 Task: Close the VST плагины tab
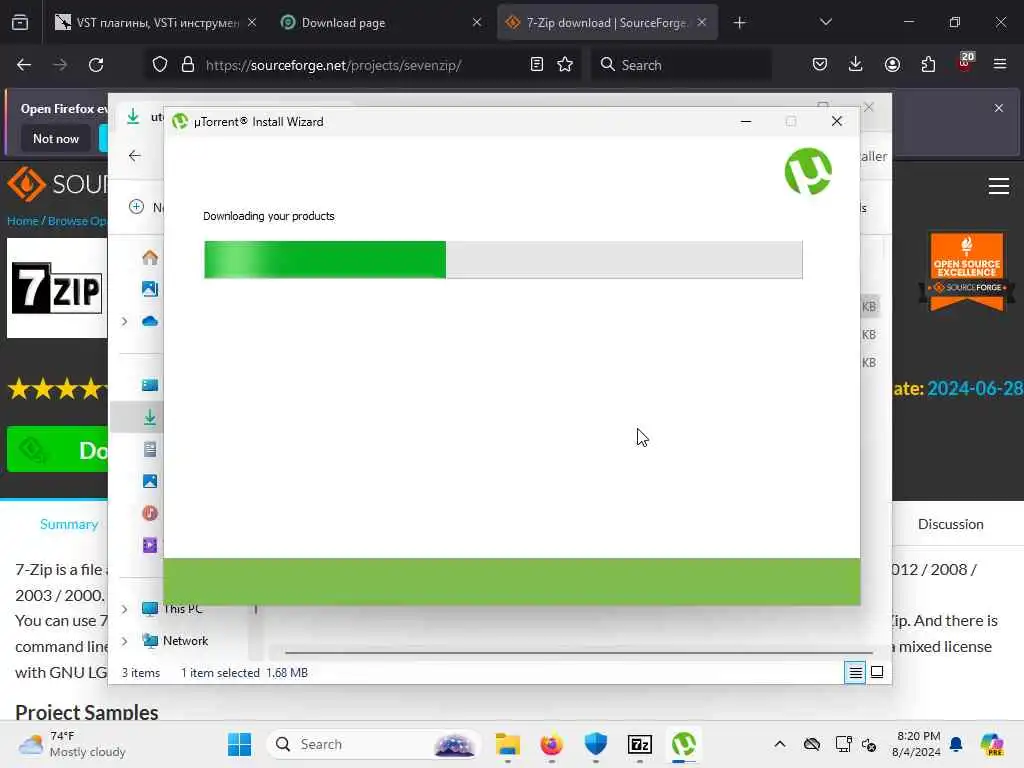point(252,23)
